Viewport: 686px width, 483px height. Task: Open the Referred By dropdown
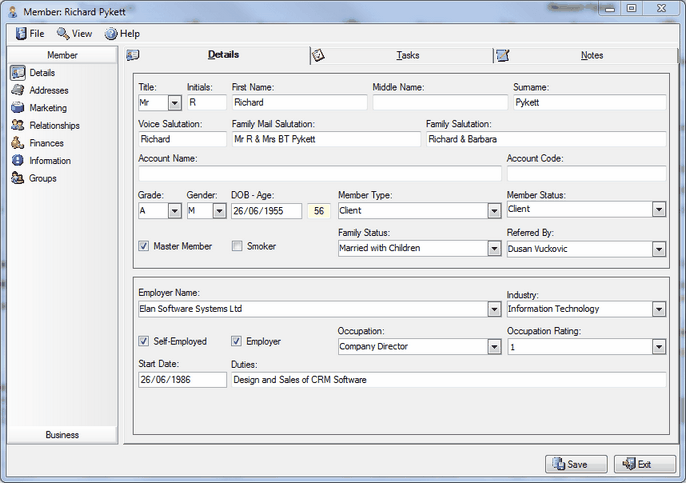[659, 249]
